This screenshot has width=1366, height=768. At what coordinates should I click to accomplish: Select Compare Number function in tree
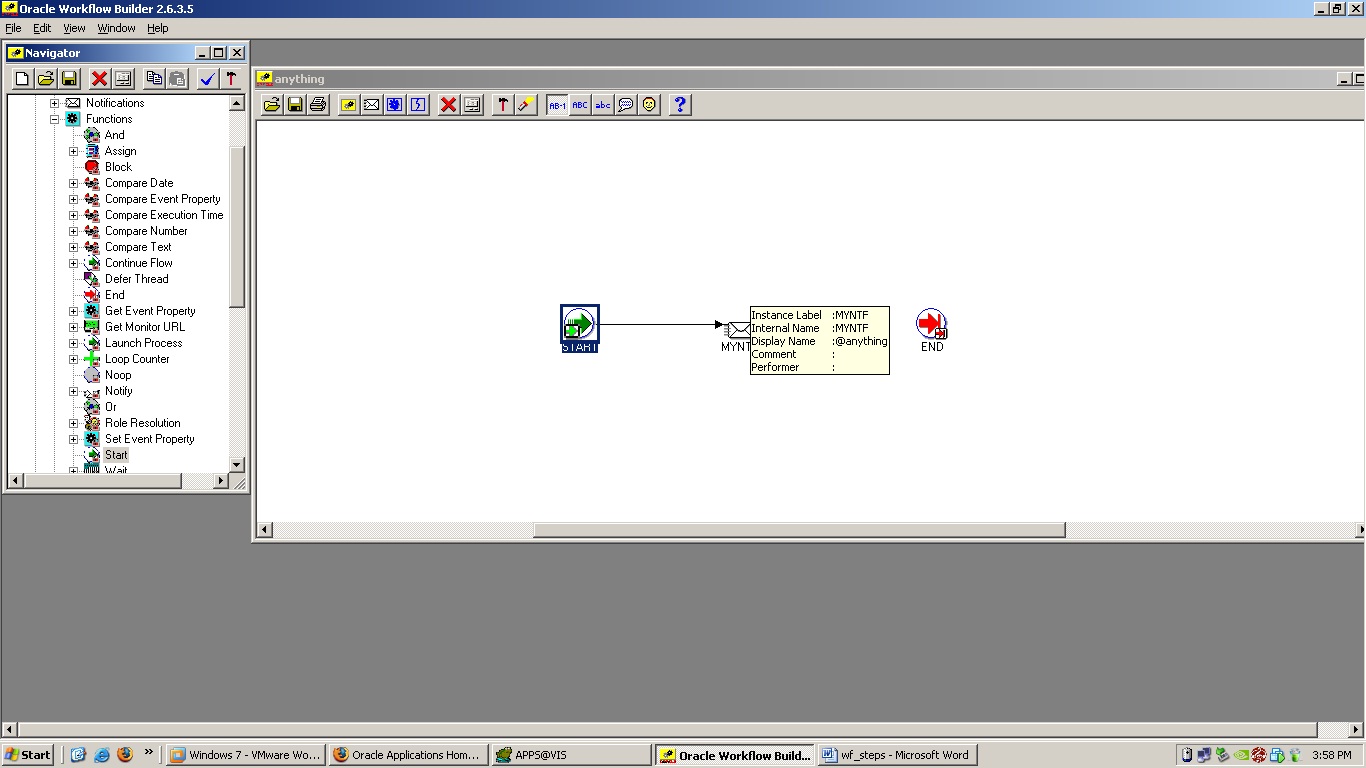146,231
